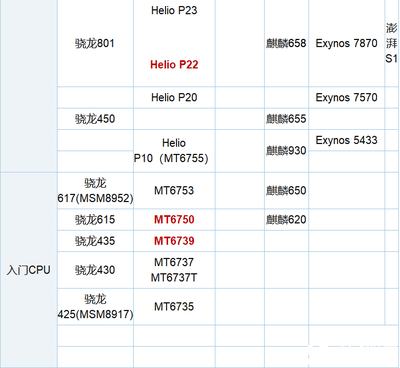Click the MT6753 cell
The image size is (400, 368).
[174, 191]
